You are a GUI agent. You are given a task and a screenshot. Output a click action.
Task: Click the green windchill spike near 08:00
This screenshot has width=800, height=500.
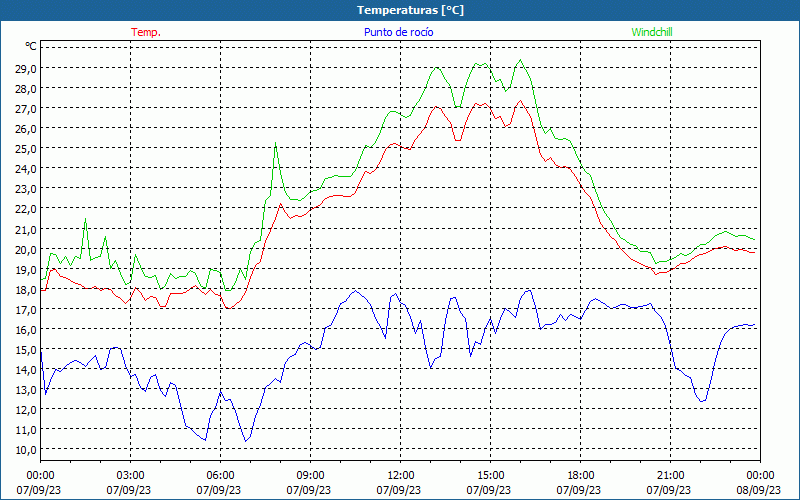[276, 143]
